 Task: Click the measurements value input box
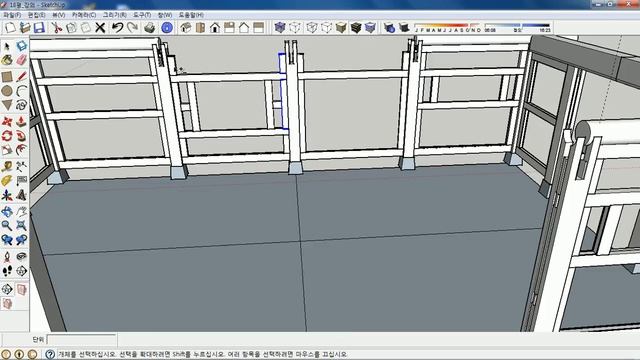click(x=82, y=340)
